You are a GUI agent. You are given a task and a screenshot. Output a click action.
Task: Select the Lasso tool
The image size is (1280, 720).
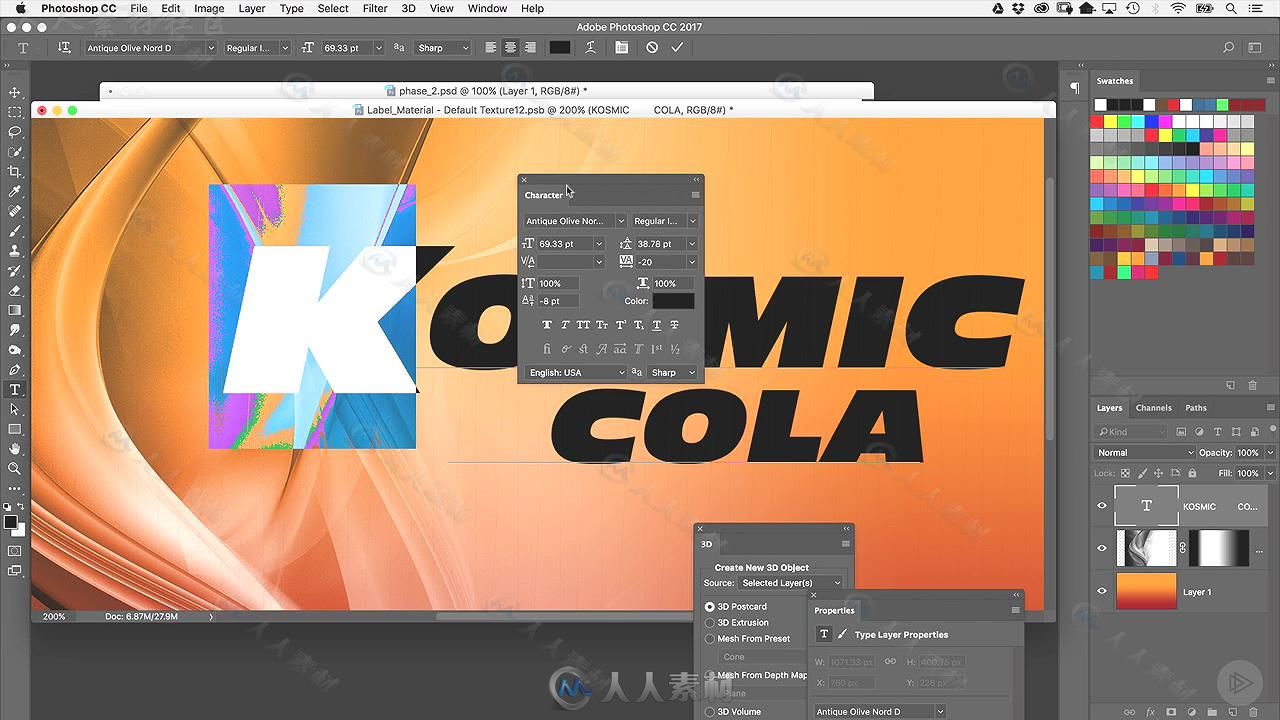[15, 132]
